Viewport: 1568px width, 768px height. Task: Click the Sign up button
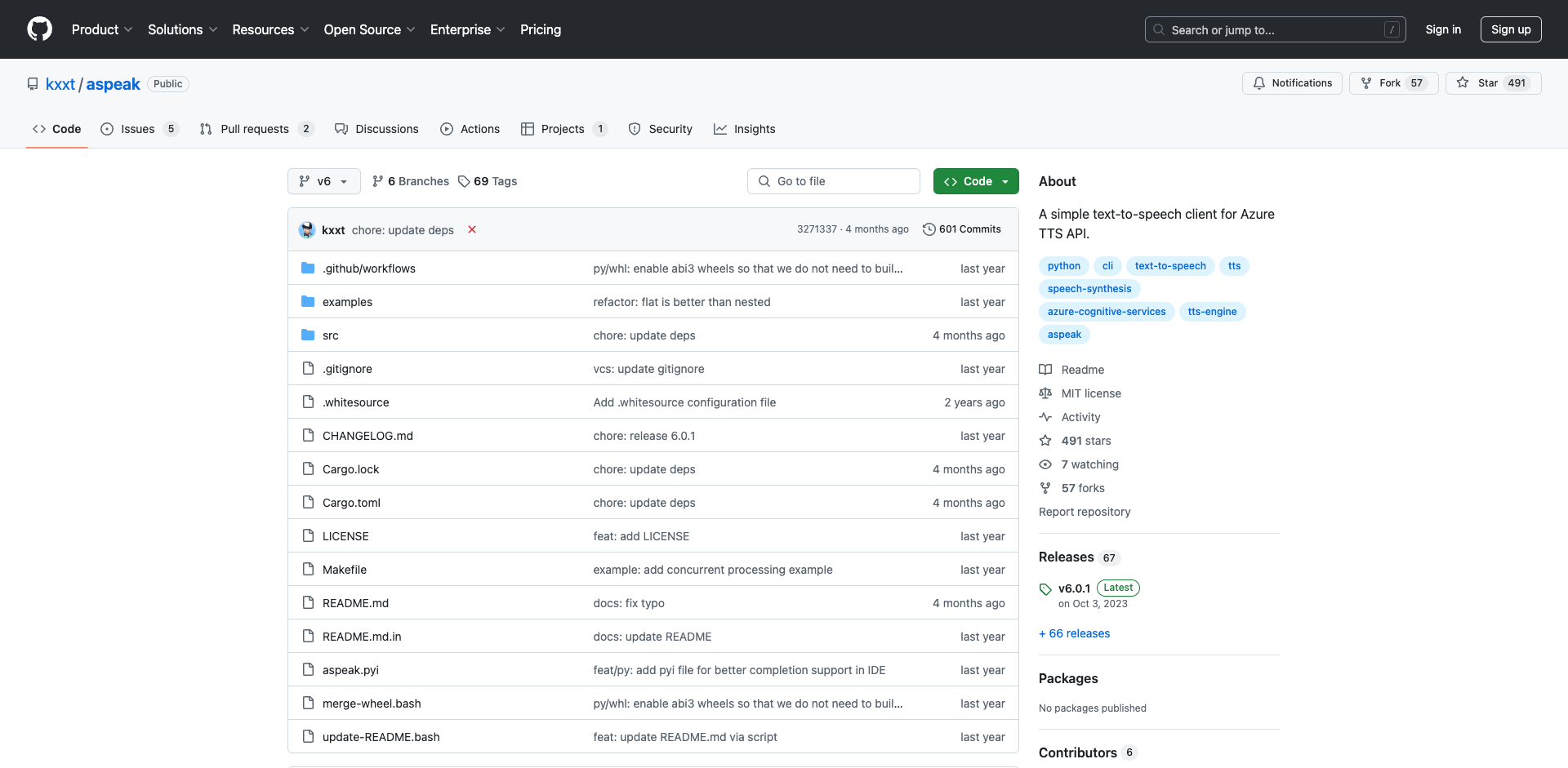(1511, 29)
